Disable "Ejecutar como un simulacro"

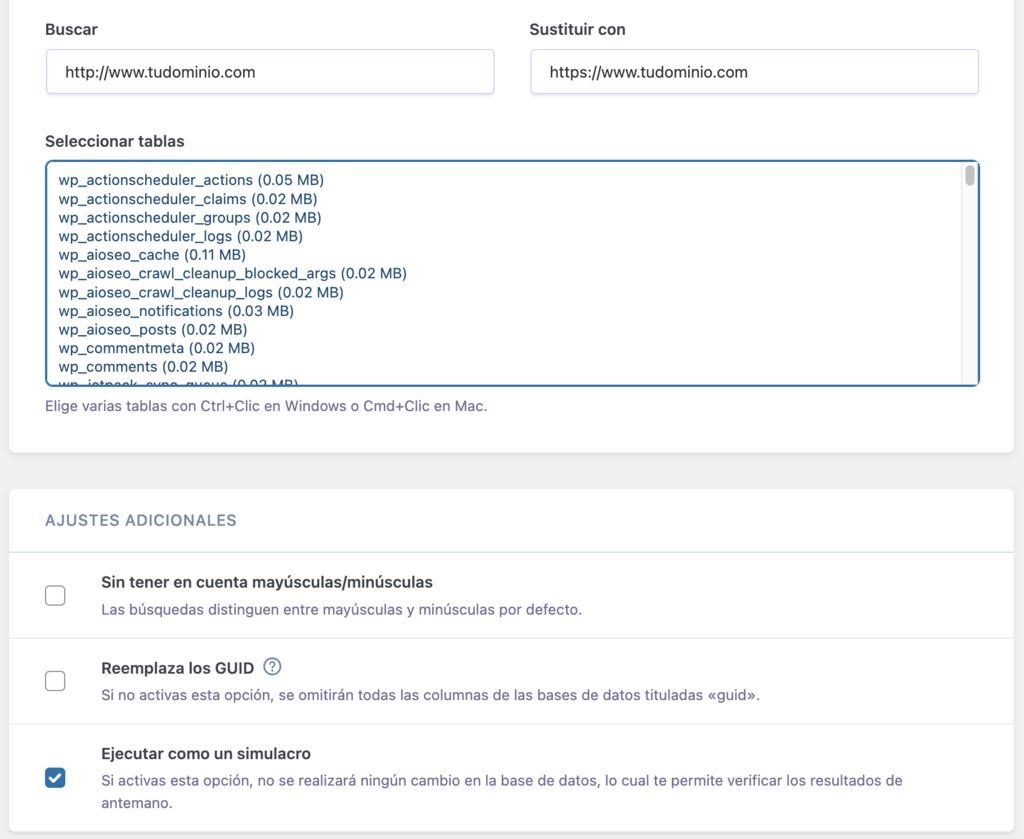(55, 777)
